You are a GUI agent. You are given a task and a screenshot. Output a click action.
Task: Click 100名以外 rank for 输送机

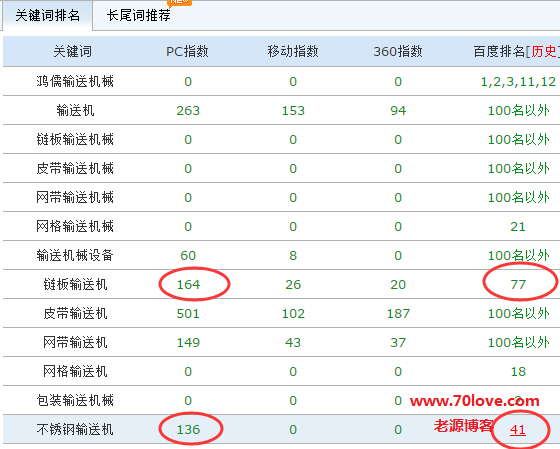click(x=518, y=110)
